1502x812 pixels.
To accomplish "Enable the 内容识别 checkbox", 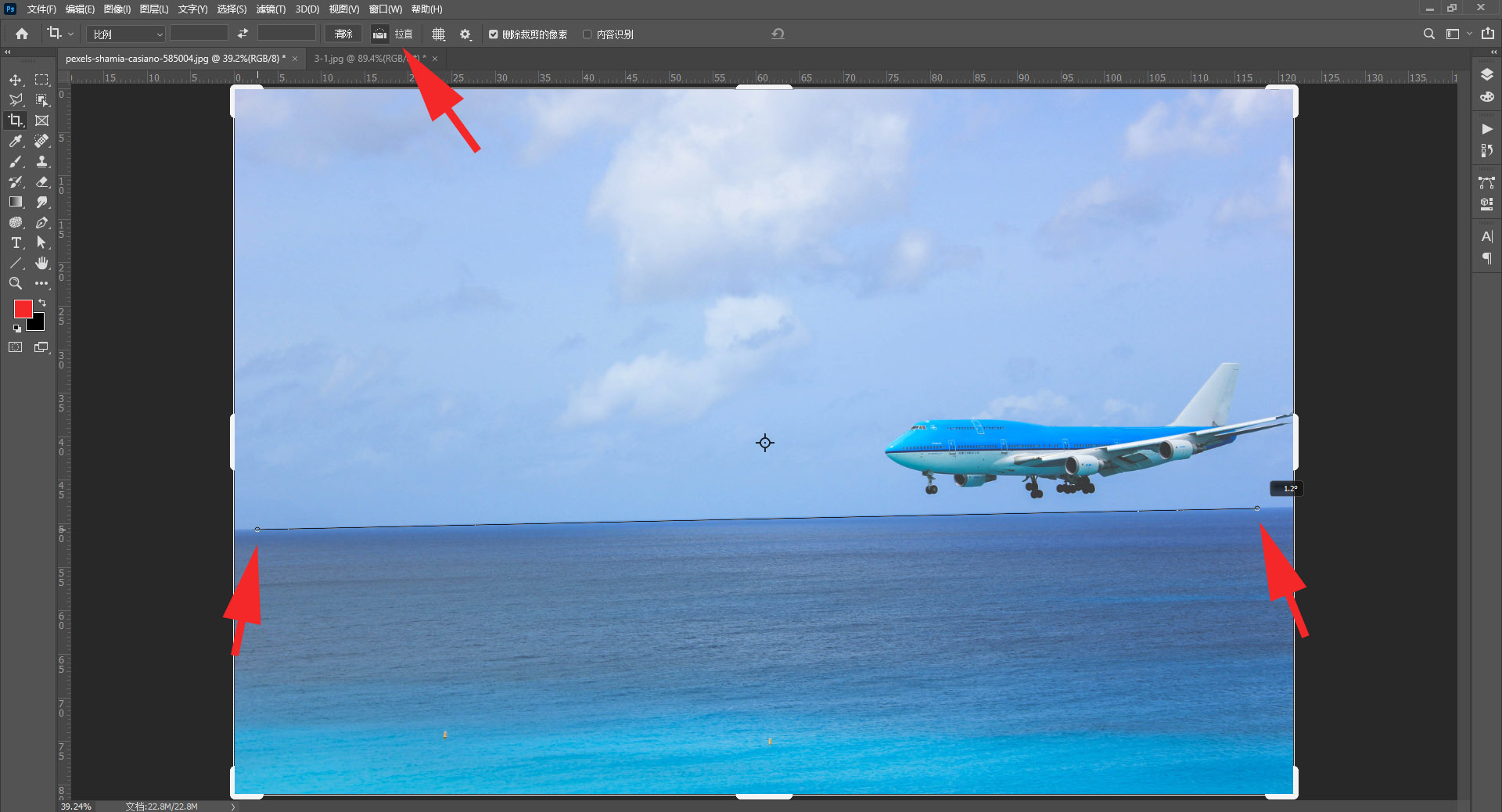I will (x=588, y=34).
